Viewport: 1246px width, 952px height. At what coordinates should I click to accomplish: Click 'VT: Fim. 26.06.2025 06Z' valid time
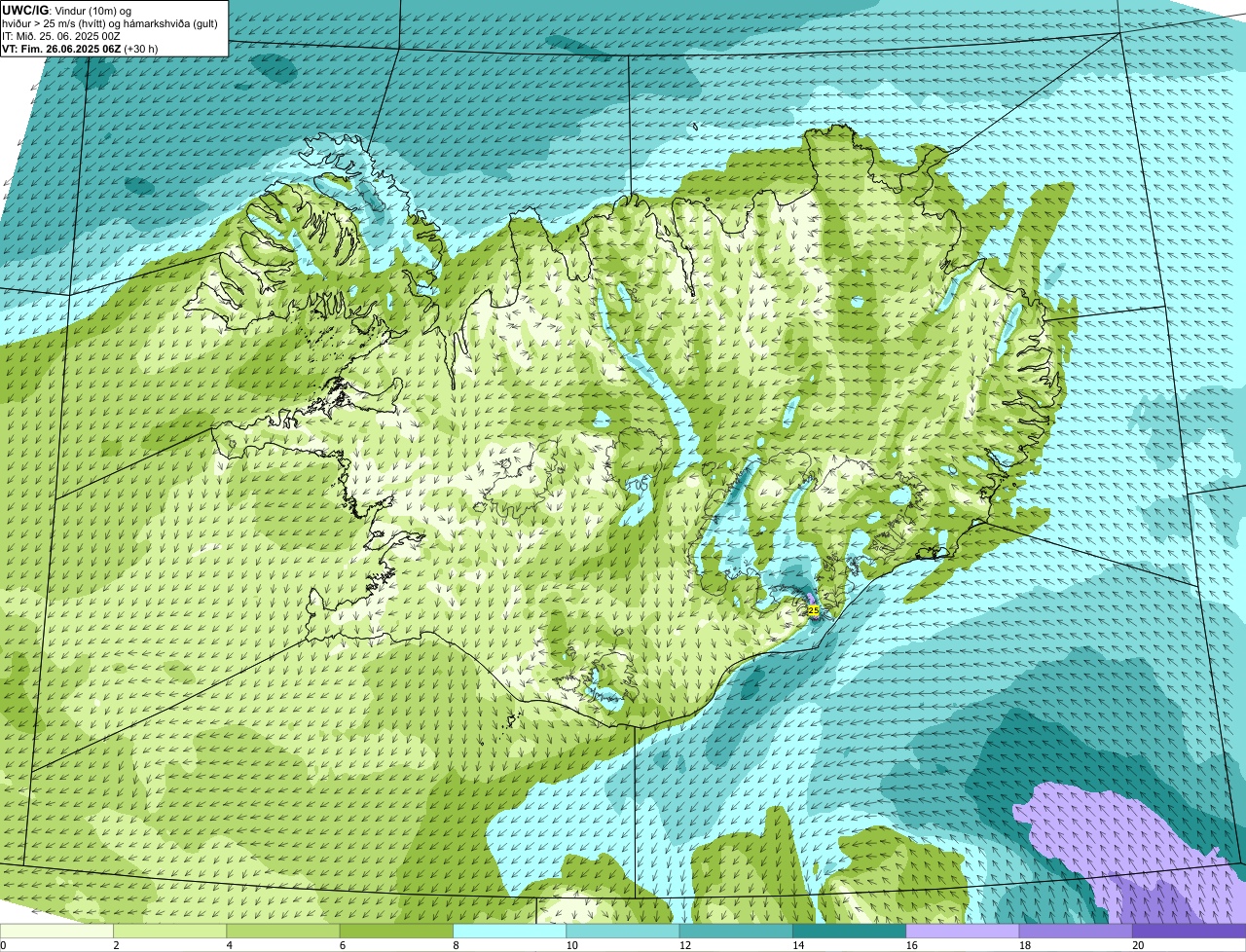[x=61, y=49]
